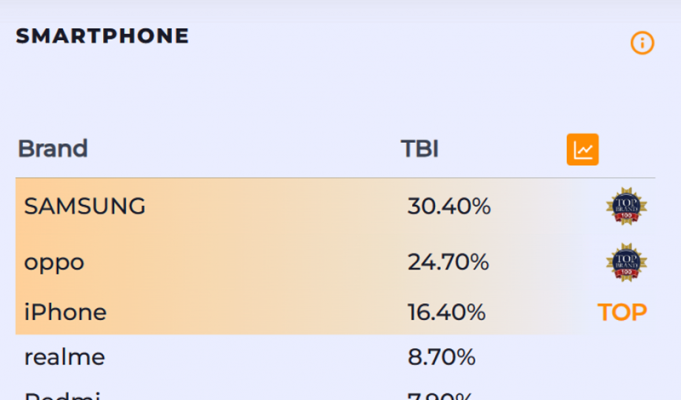The width and height of the screenshot is (681, 400).
Task: Click Samsung's 30.40% TBI value
Action: (449, 207)
